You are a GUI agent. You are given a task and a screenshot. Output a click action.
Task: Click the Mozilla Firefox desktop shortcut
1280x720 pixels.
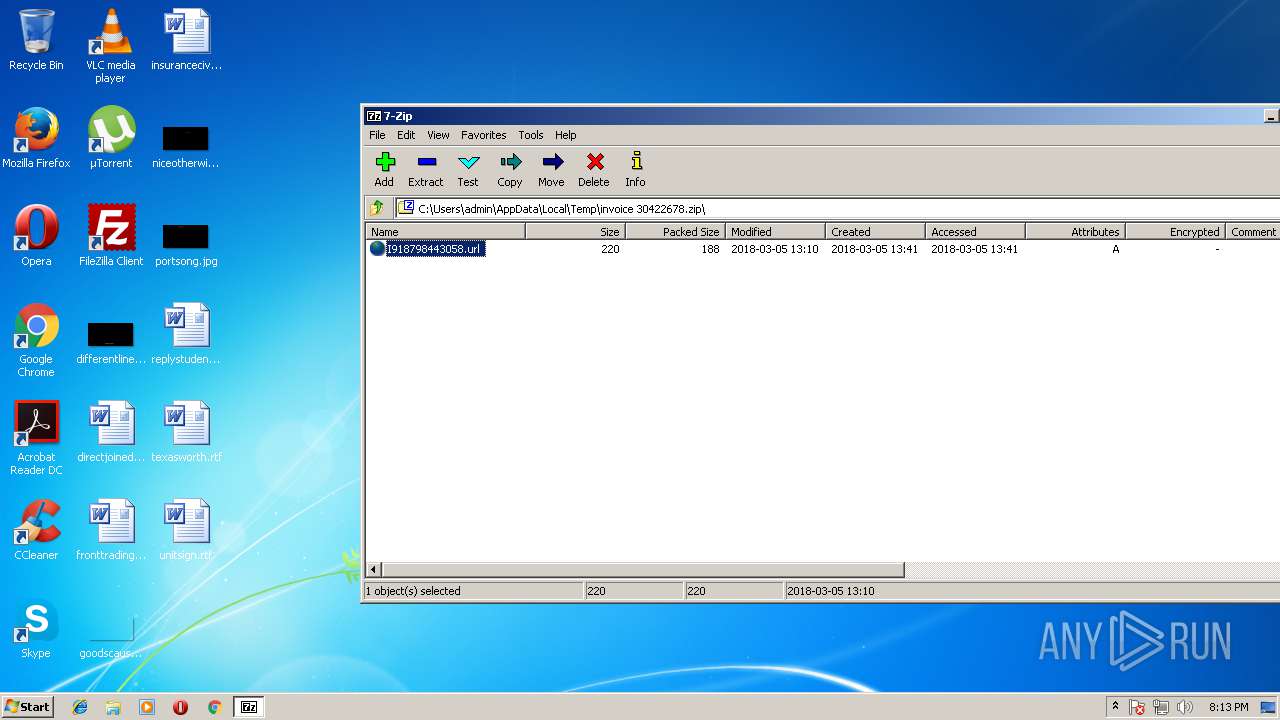coord(36,138)
